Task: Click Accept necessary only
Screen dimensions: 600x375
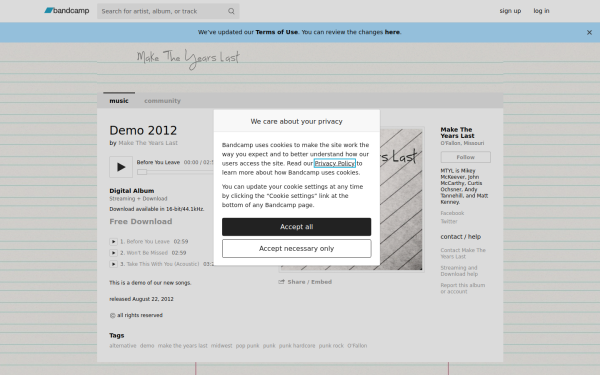Action: pyautogui.click(x=296, y=249)
